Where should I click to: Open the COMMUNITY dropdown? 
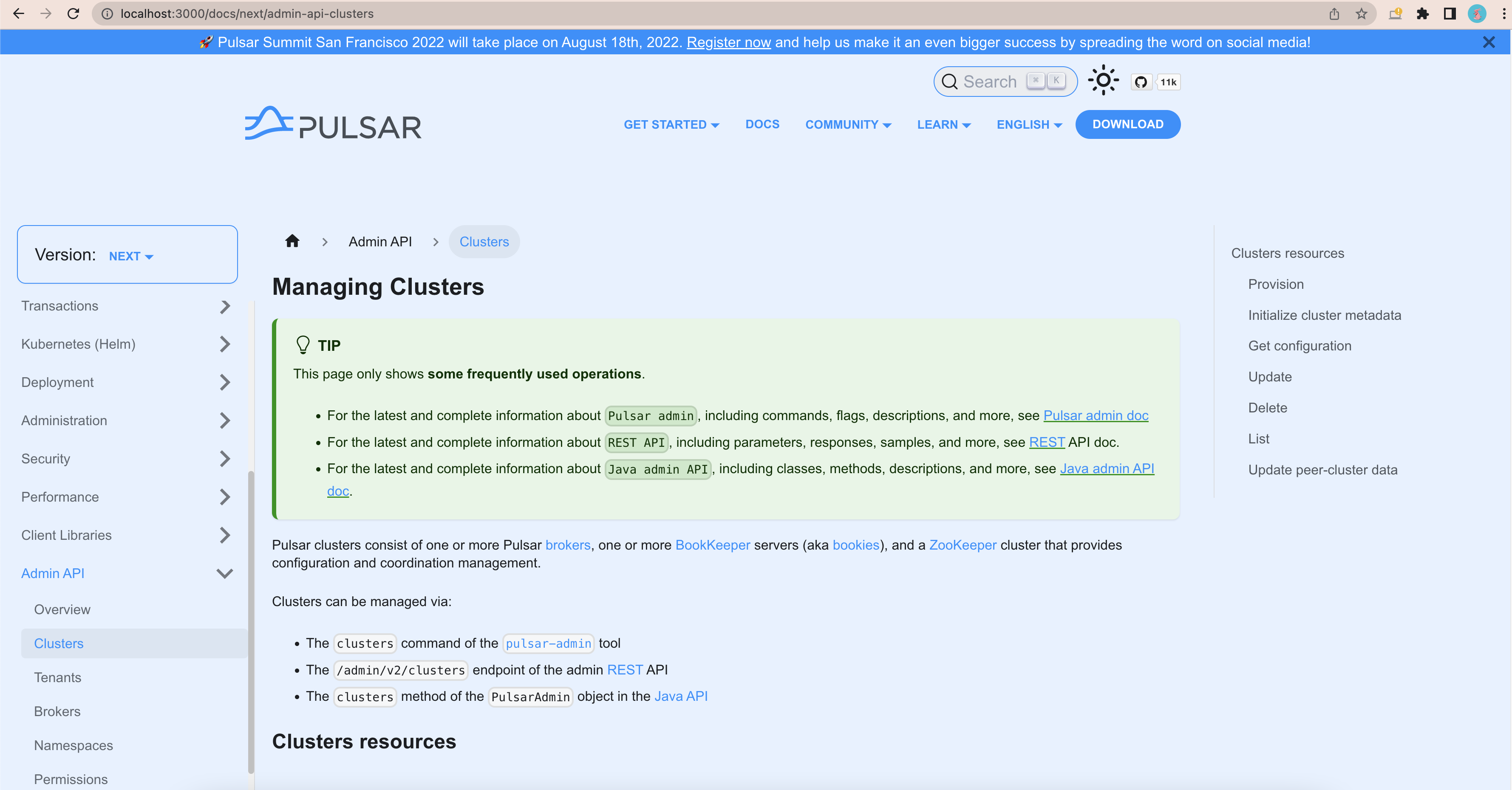pos(847,124)
